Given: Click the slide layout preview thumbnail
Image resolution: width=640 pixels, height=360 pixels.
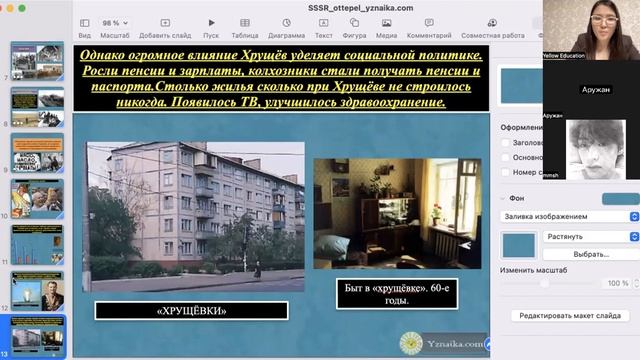Looking at the screenshot, I should (522, 86).
